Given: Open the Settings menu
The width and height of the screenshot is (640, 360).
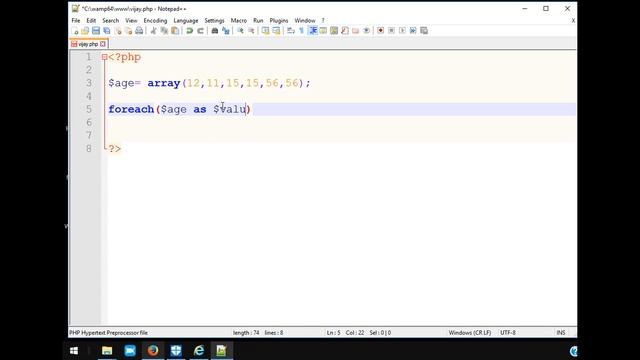Looking at the screenshot, I should click(x=214, y=20).
